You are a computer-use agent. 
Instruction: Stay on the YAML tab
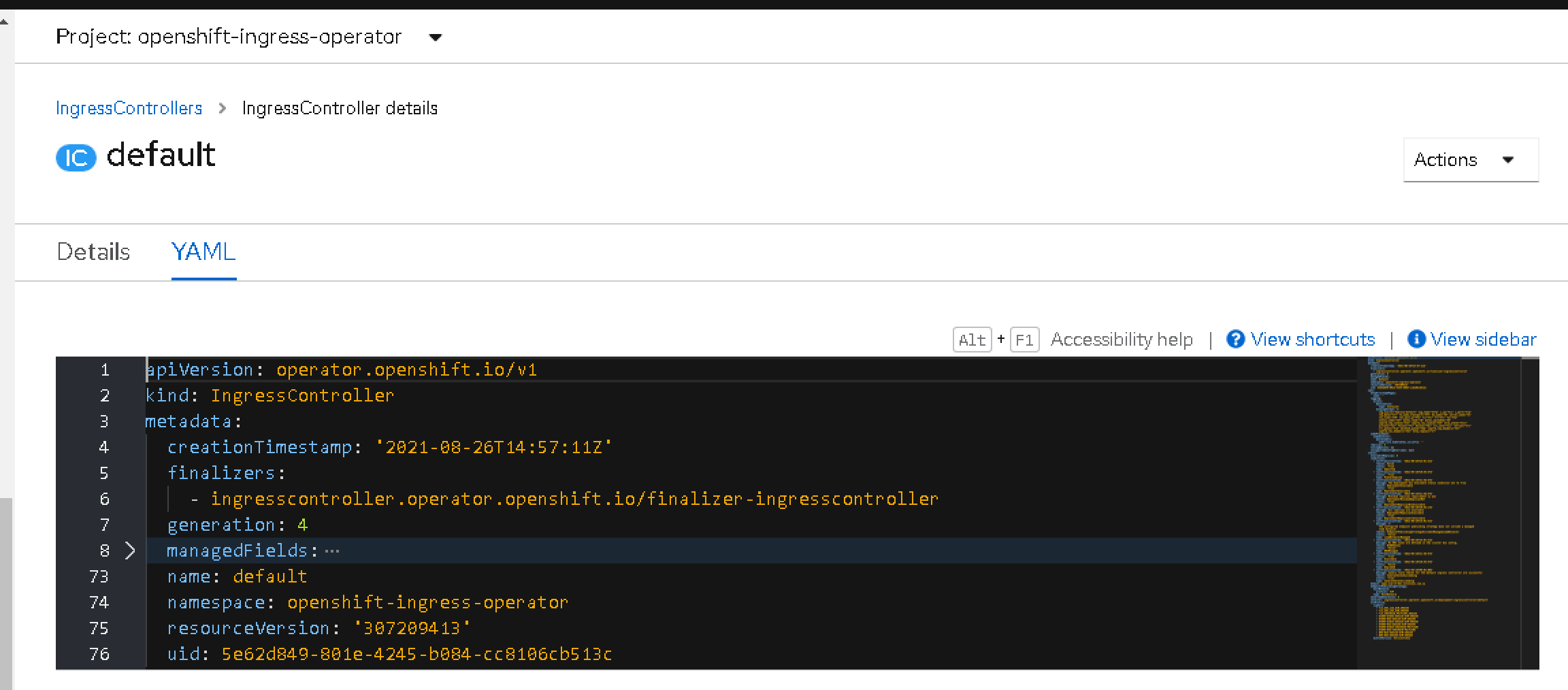click(203, 252)
